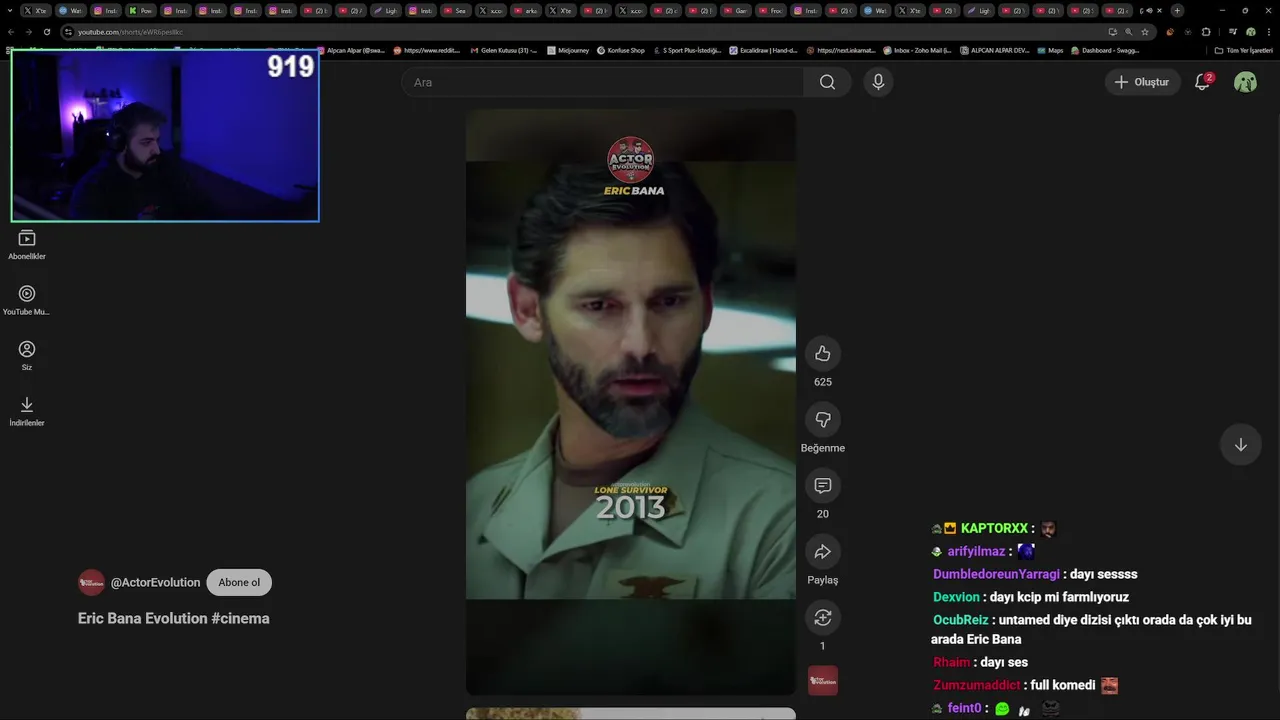Switch to the Sea tab
The height and width of the screenshot is (720, 1280).
(x=455, y=10)
